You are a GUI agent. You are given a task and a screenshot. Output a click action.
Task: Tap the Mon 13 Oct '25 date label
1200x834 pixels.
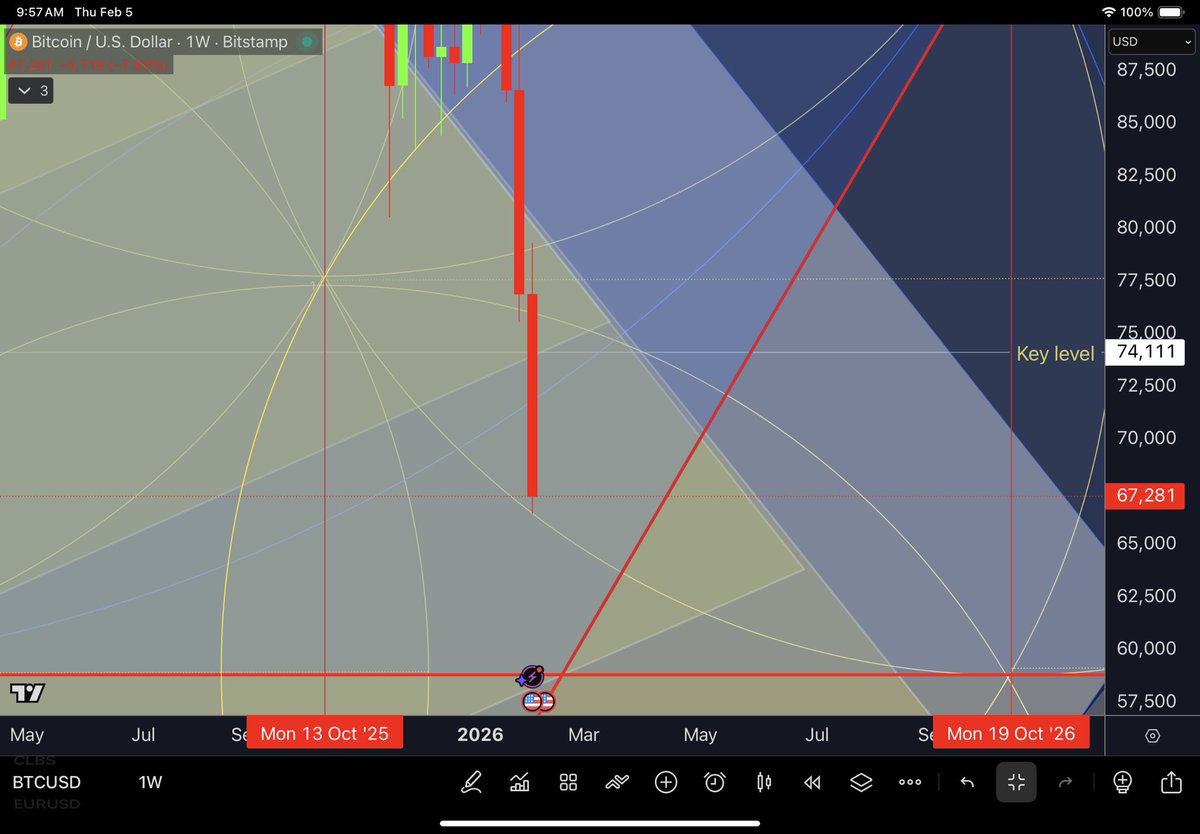[x=324, y=733]
